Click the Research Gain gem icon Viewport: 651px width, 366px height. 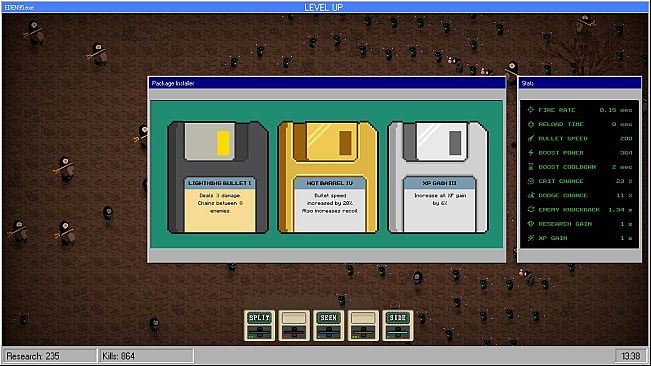(x=531, y=224)
